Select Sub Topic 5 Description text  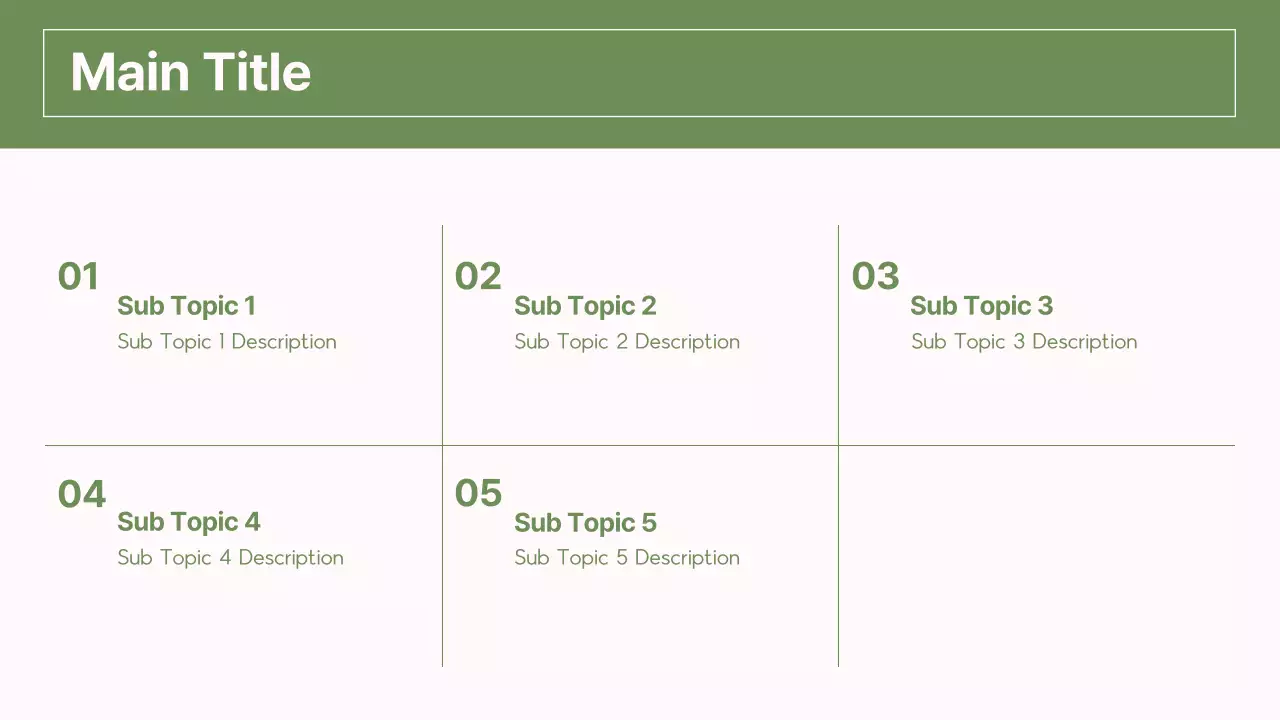[627, 558]
